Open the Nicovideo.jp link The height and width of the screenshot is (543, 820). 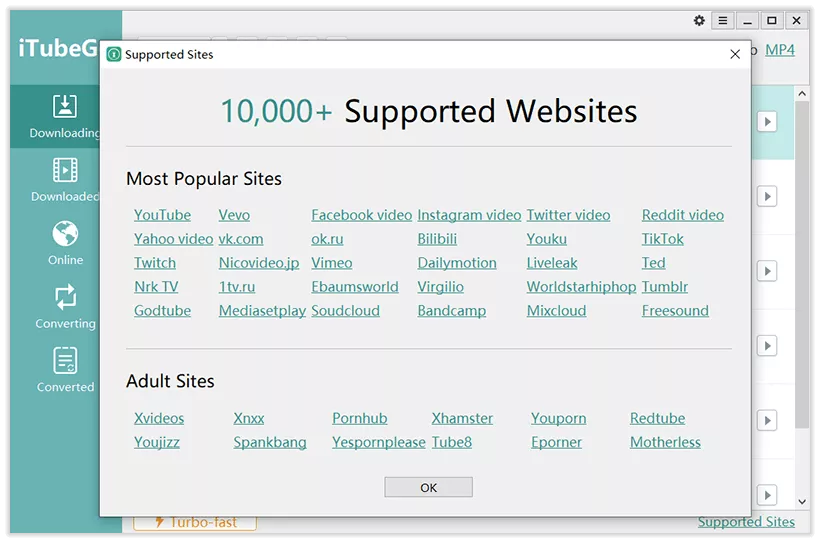[x=259, y=263]
